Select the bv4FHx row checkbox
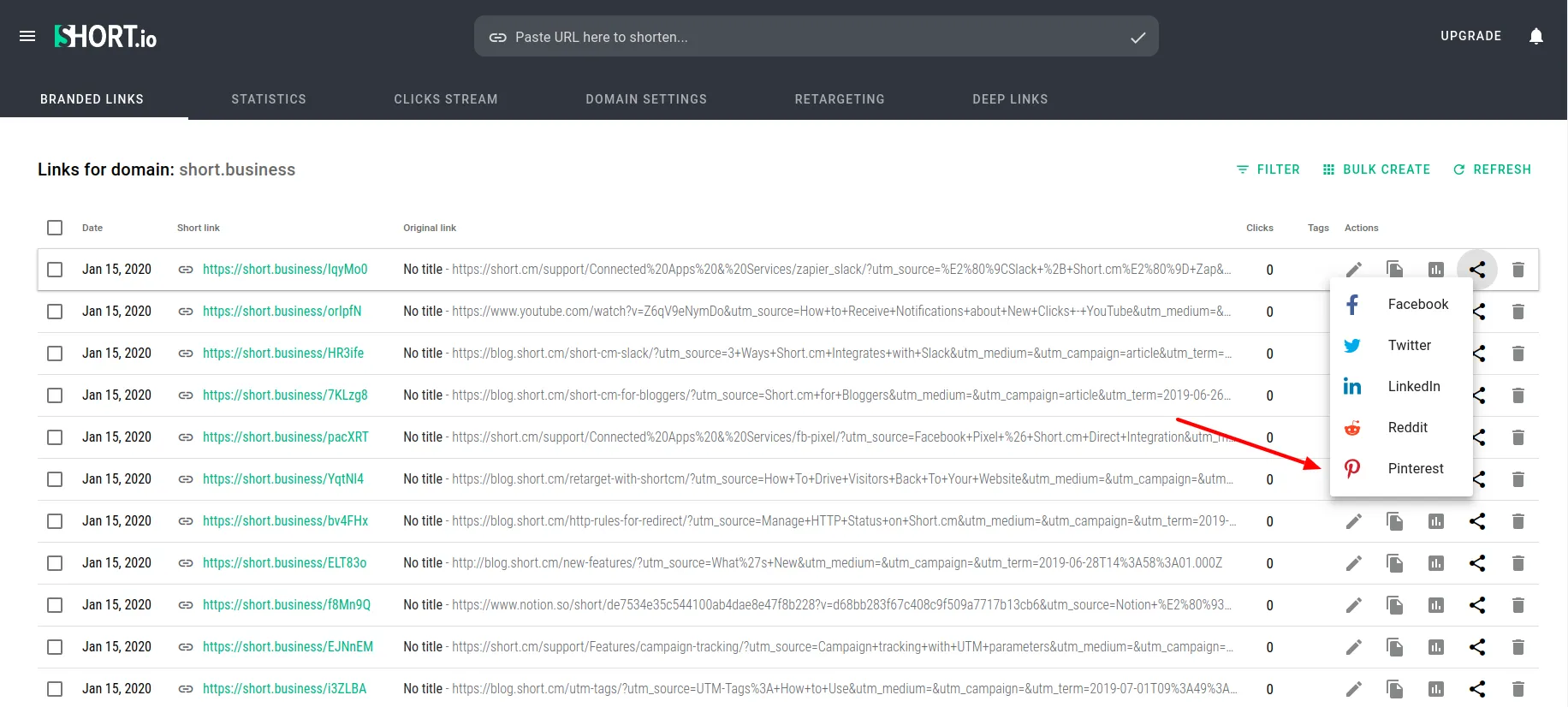Image resolution: width=1568 pixels, height=707 pixels. (x=55, y=521)
